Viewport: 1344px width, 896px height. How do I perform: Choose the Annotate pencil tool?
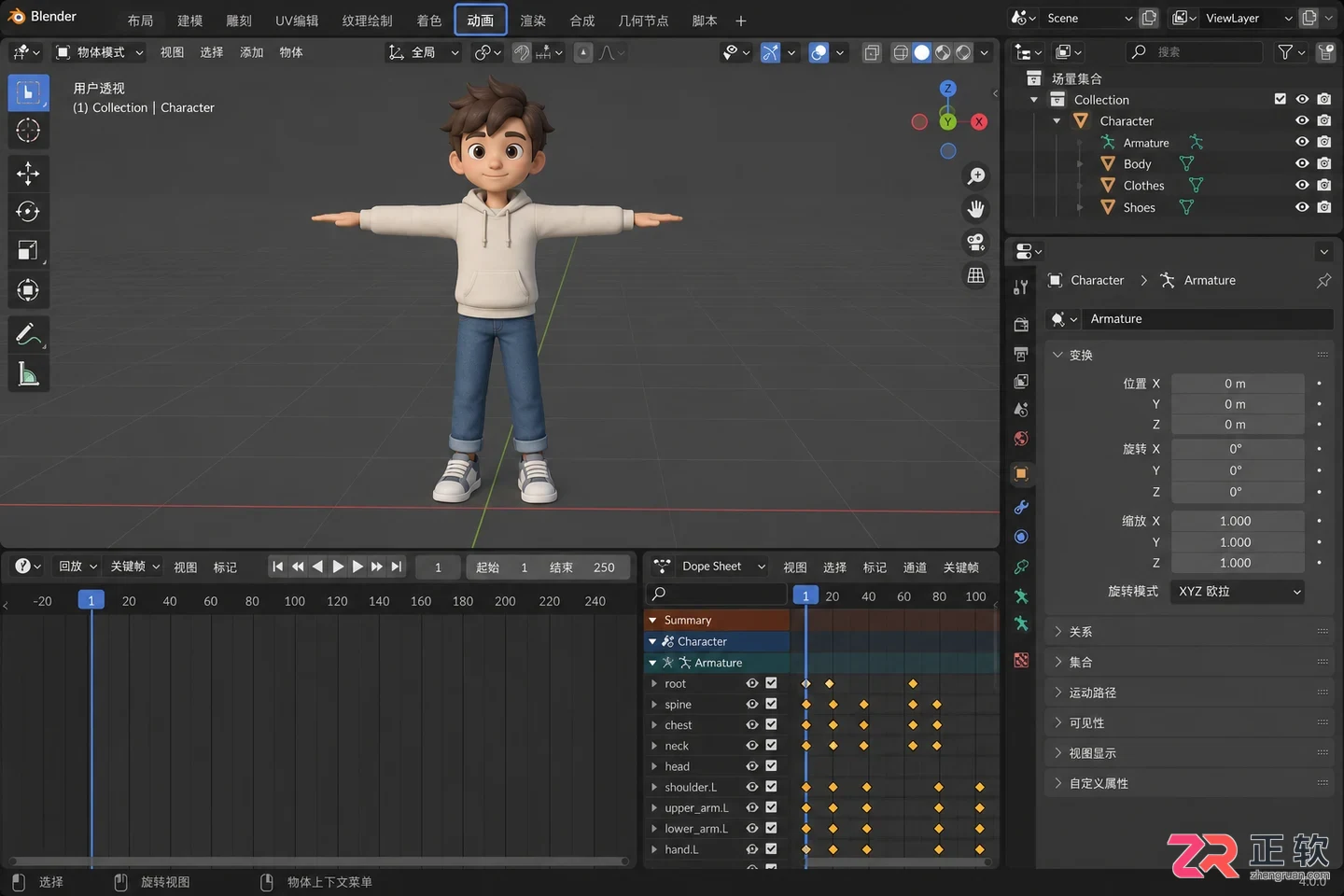[x=28, y=334]
